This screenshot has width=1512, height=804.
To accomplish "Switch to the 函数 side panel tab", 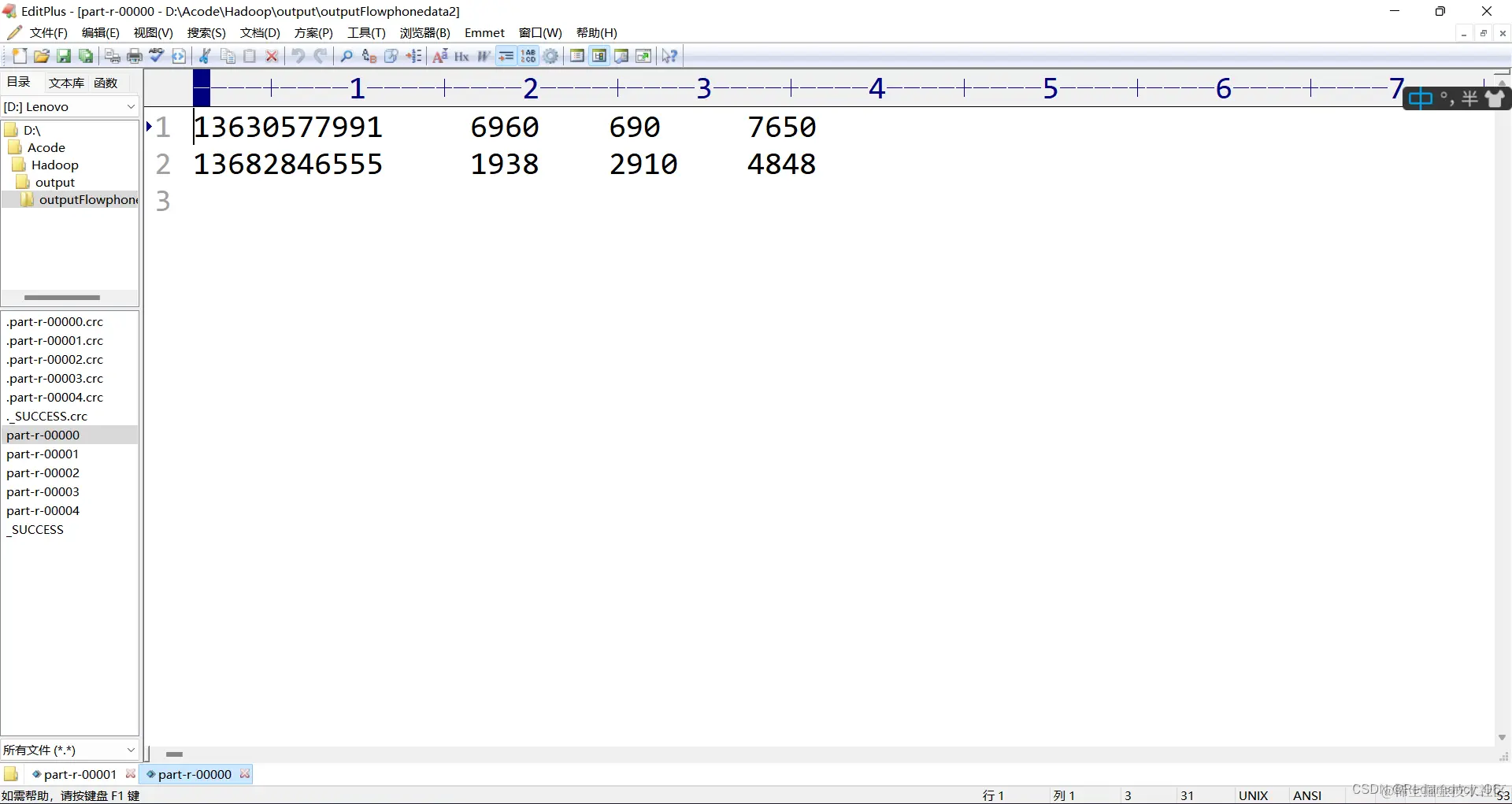I will tap(106, 83).
